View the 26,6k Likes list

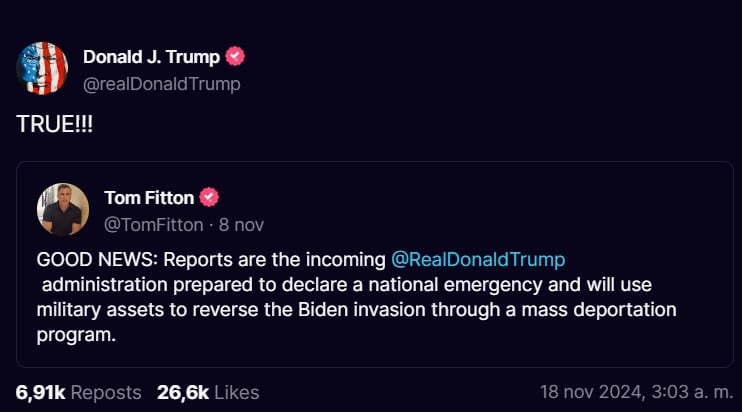click(208, 392)
